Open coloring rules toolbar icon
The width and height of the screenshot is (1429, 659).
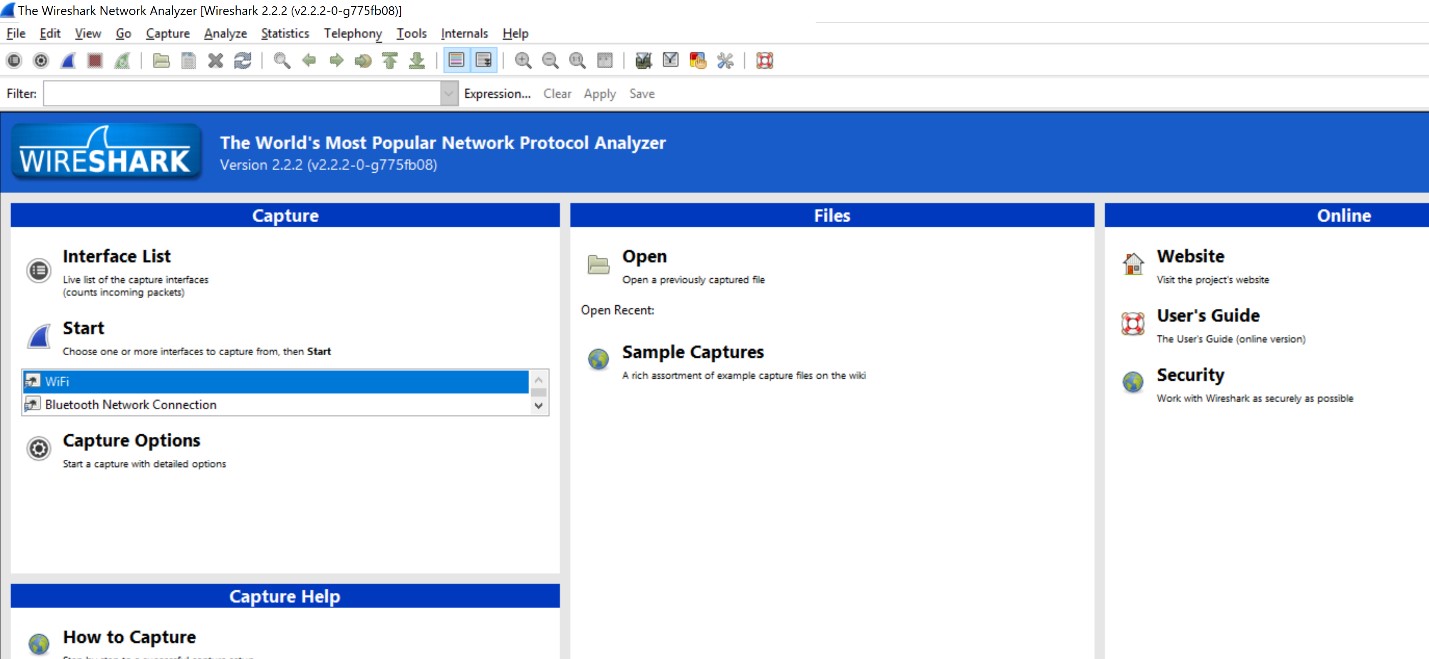[698, 61]
